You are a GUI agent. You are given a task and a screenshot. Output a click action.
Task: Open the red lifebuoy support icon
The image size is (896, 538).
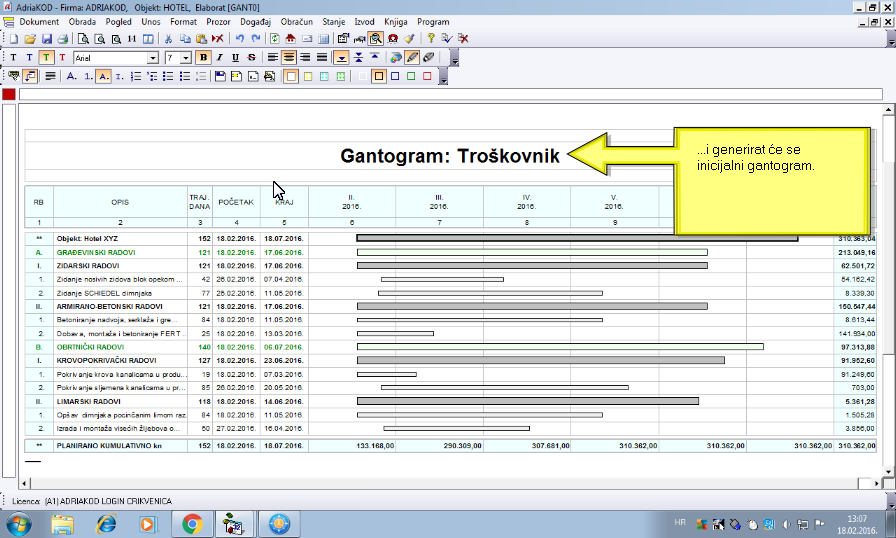393,39
